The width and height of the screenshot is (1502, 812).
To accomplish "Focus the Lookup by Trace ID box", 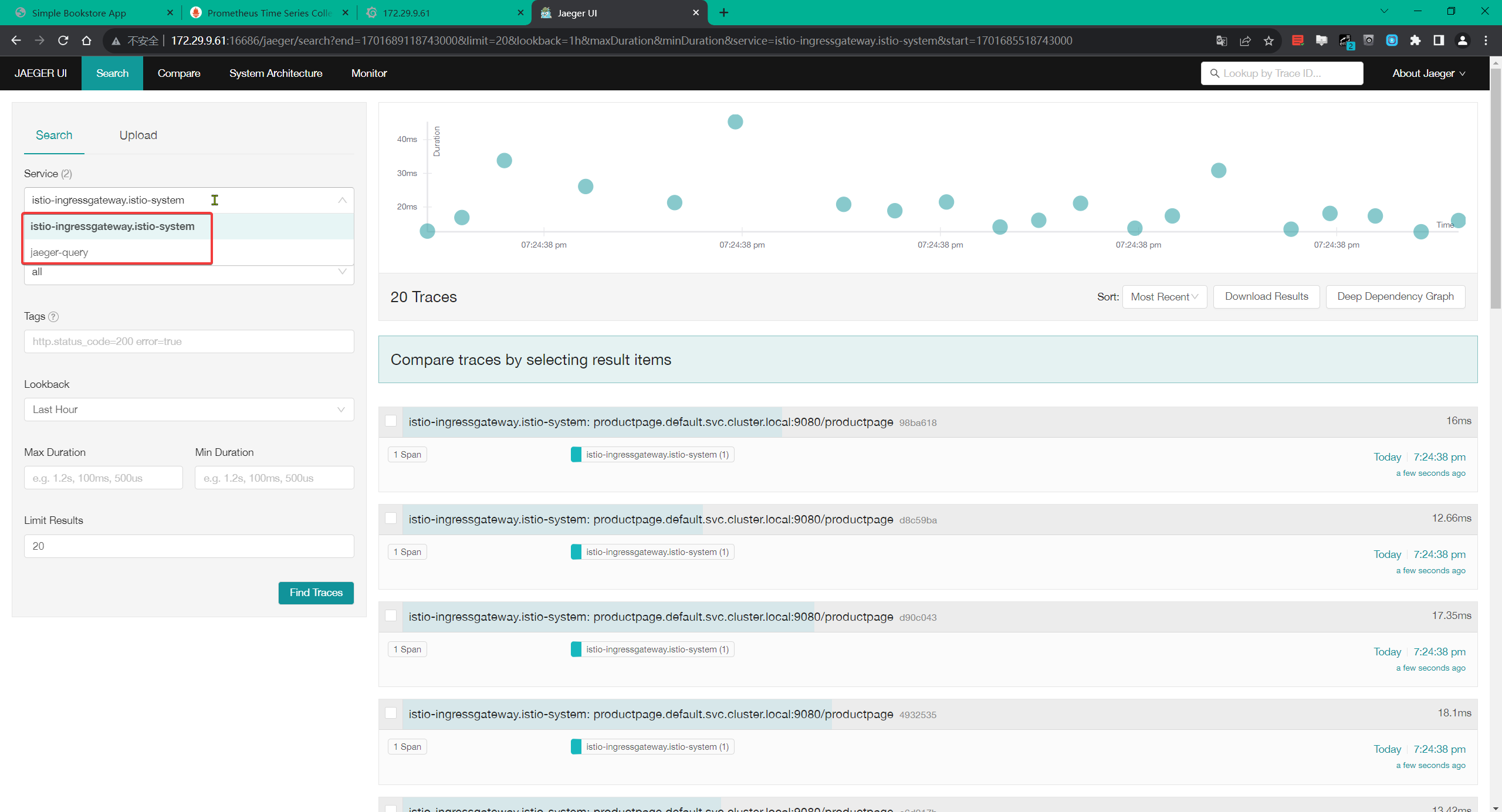I will coord(1282,73).
